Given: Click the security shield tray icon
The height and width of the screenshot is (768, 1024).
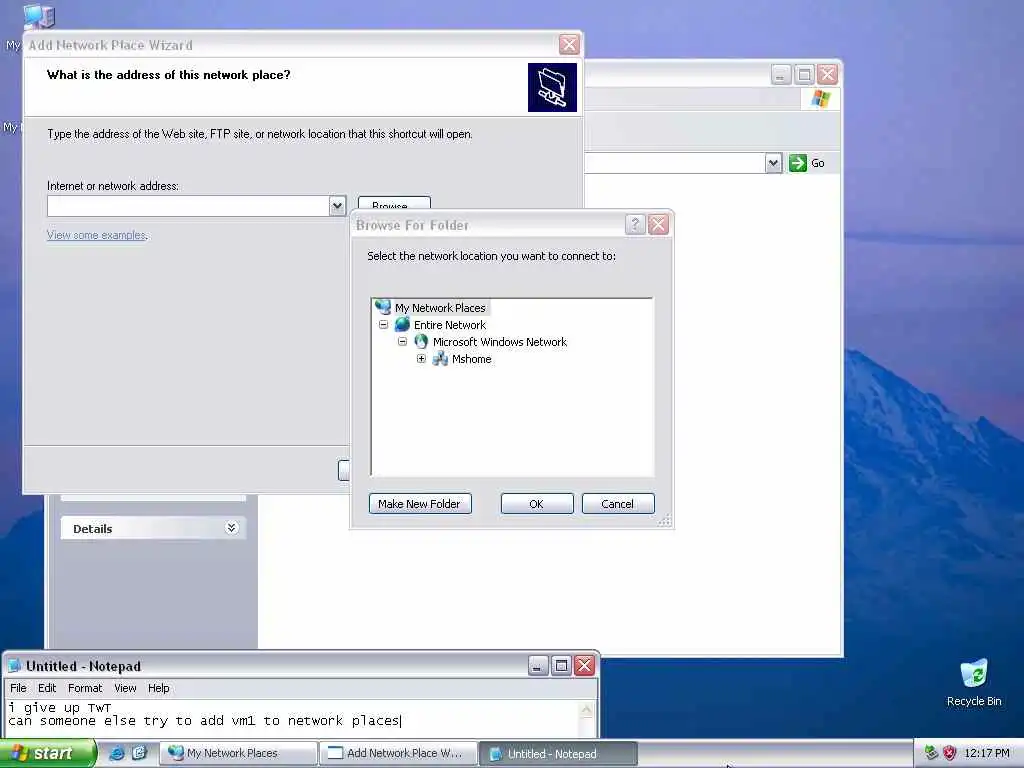Looking at the screenshot, I should tap(950, 753).
